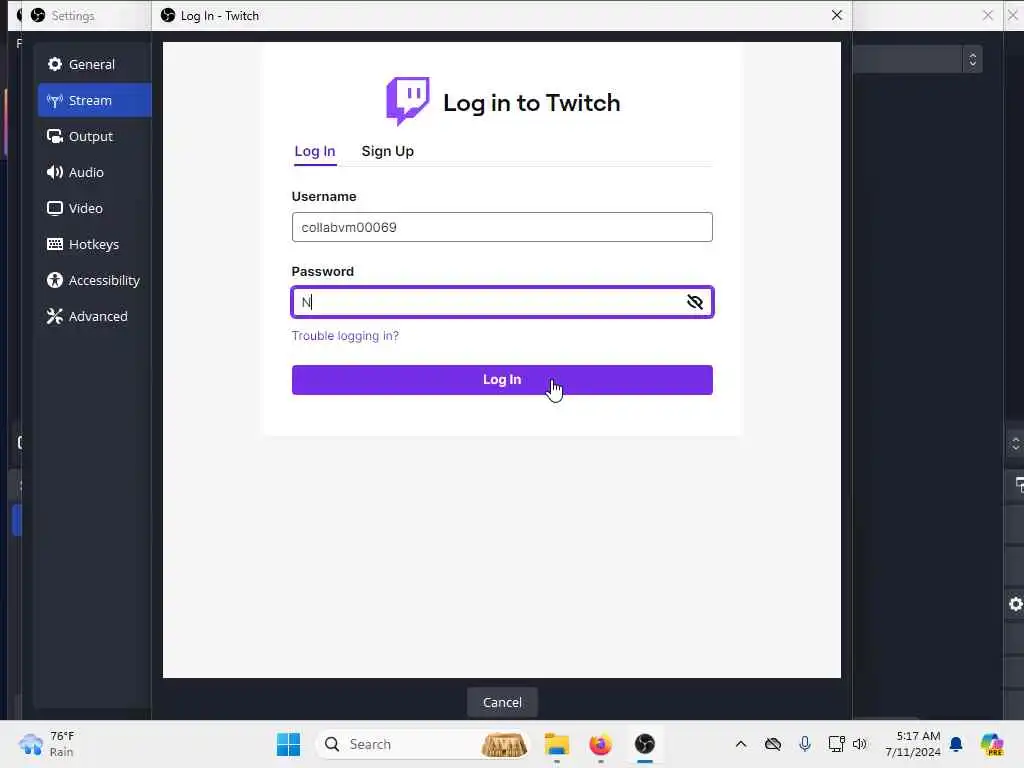
Task: Open Copilot preview taskbar icon
Action: [992, 744]
